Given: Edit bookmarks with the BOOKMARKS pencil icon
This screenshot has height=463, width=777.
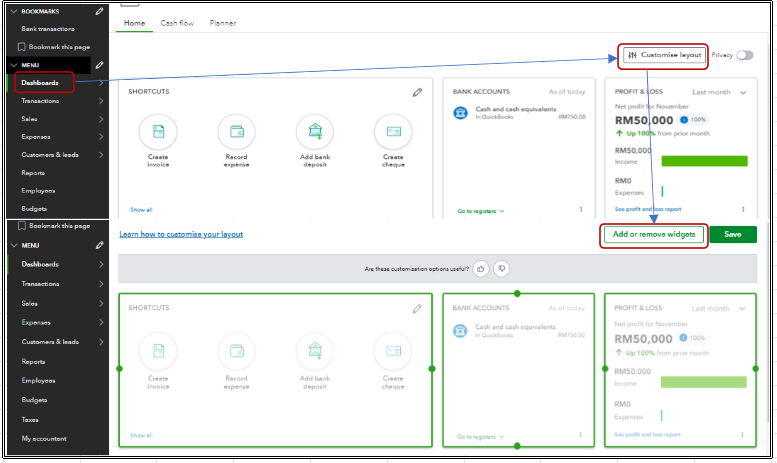Looking at the screenshot, I should click(100, 11).
